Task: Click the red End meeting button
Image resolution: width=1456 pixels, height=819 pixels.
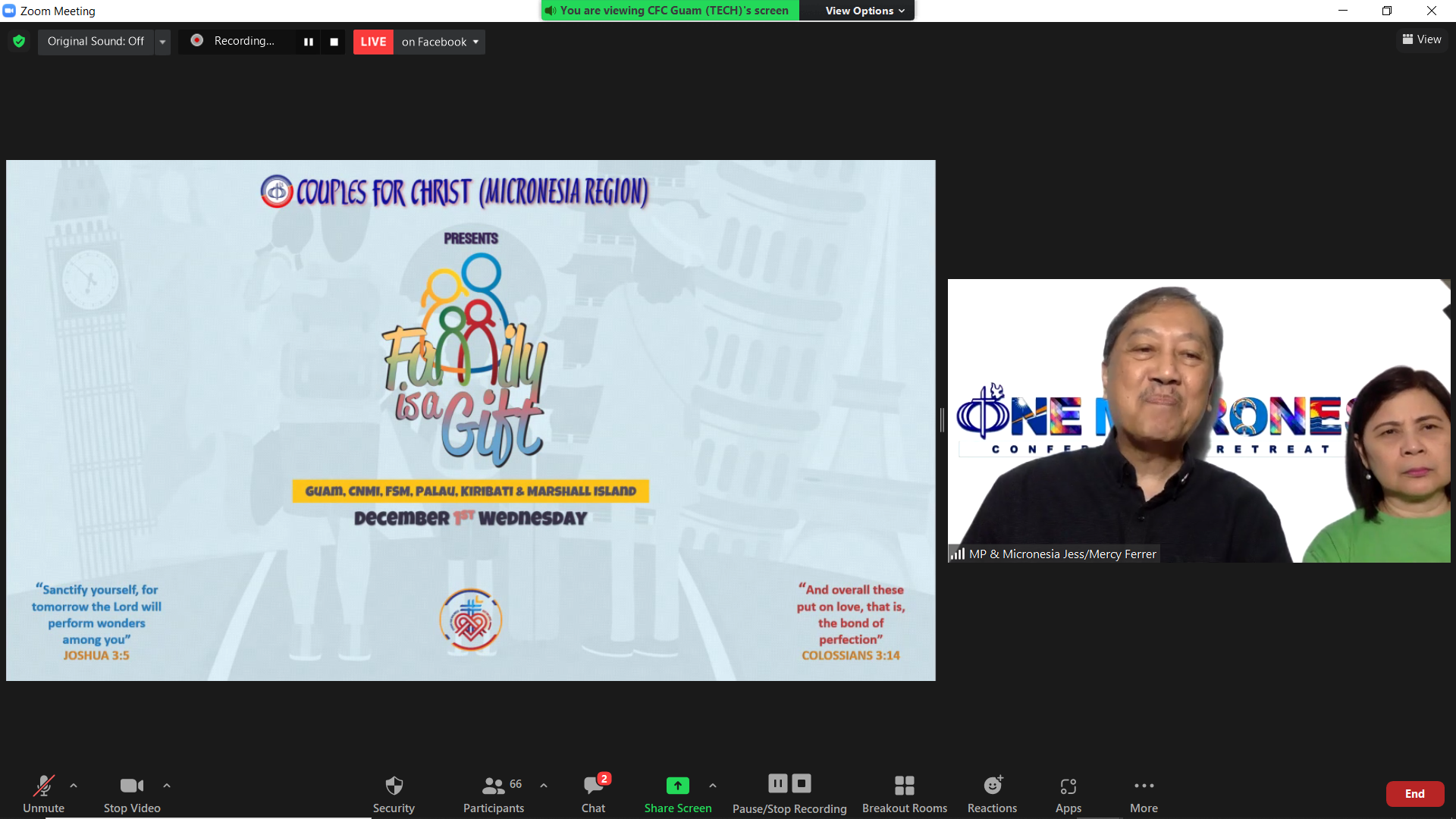Action: click(1415, 794)
